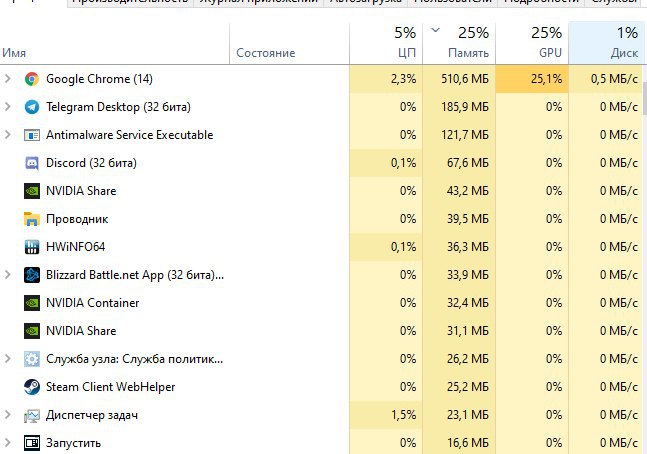Select the Проводник process name
The height and width of the screenshot is (454, 647).
(x=77, y=219)
